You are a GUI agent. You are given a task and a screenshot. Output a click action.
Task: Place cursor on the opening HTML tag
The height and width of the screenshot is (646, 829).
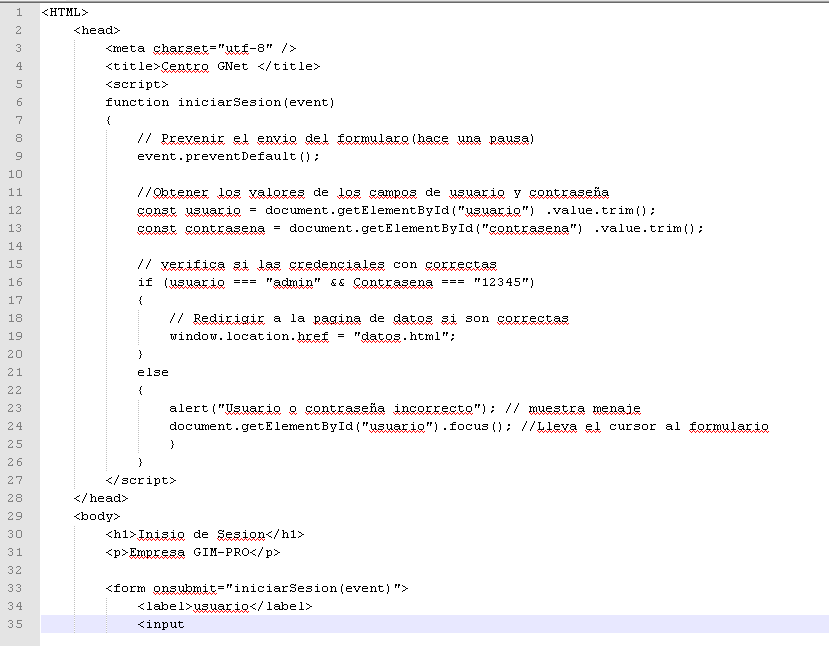(x=65, y=12)
